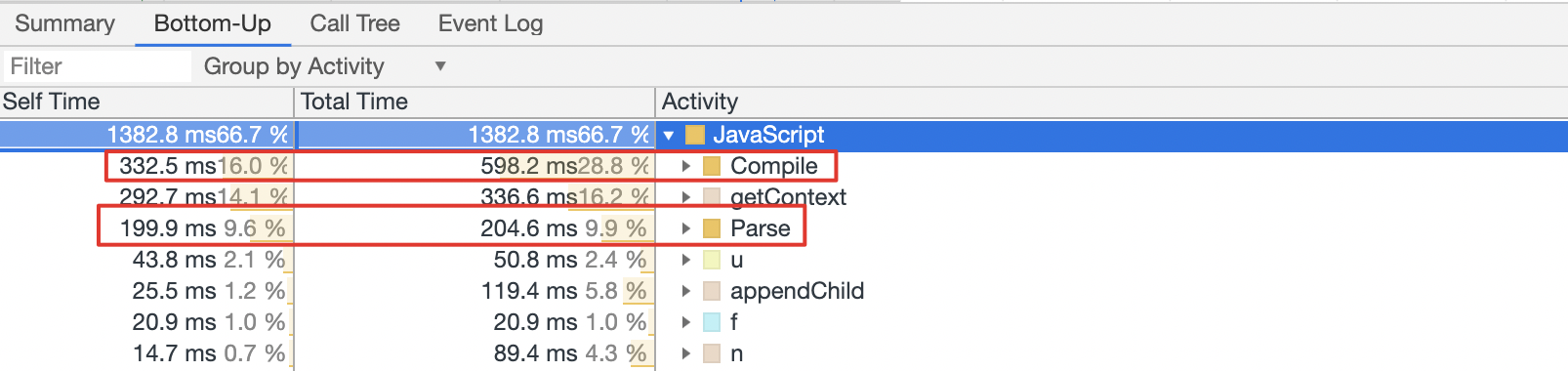Open the Group by Activity dropdown
Image resolution: width=1568 pixels, height=371 pixels.
click(x=325, y=66)
